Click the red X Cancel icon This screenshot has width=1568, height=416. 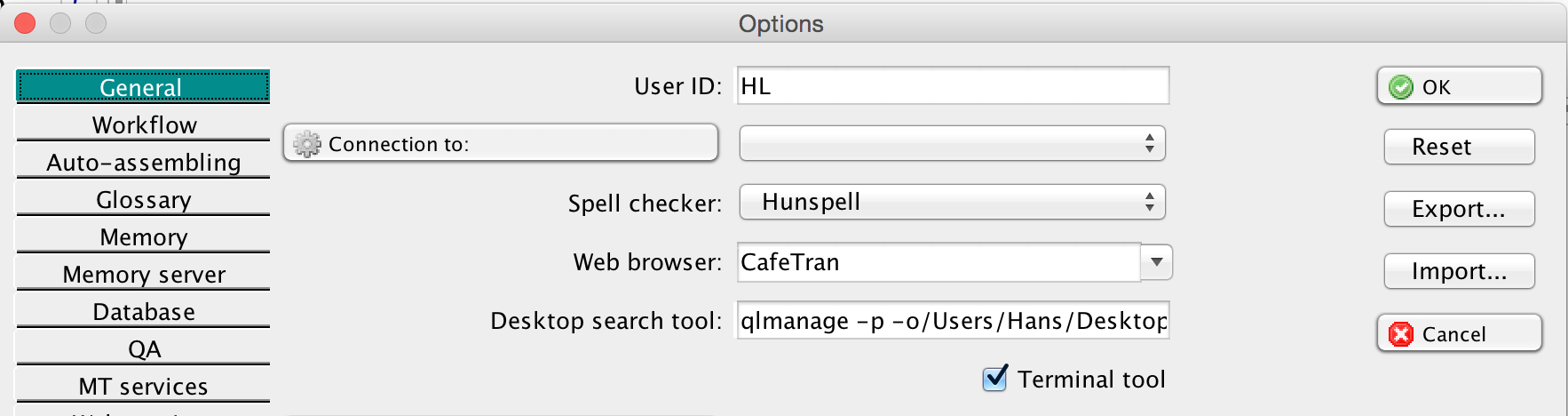pos(1401,334)
